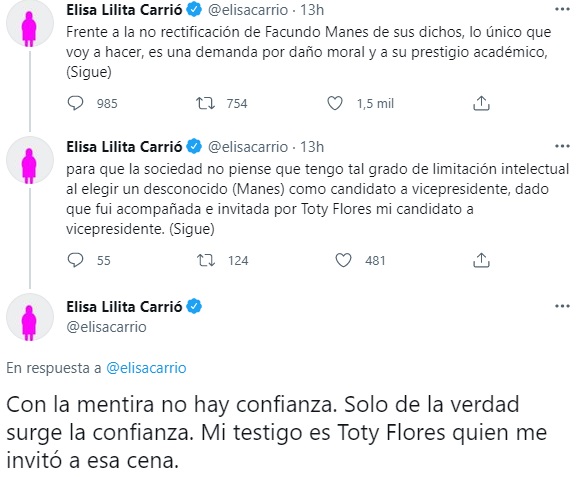Viewport: 582px width, 477px height.
Task: Open the @elisacarrio link after En respuesta a
Action: pyautogui.click(x=146, y=368)
